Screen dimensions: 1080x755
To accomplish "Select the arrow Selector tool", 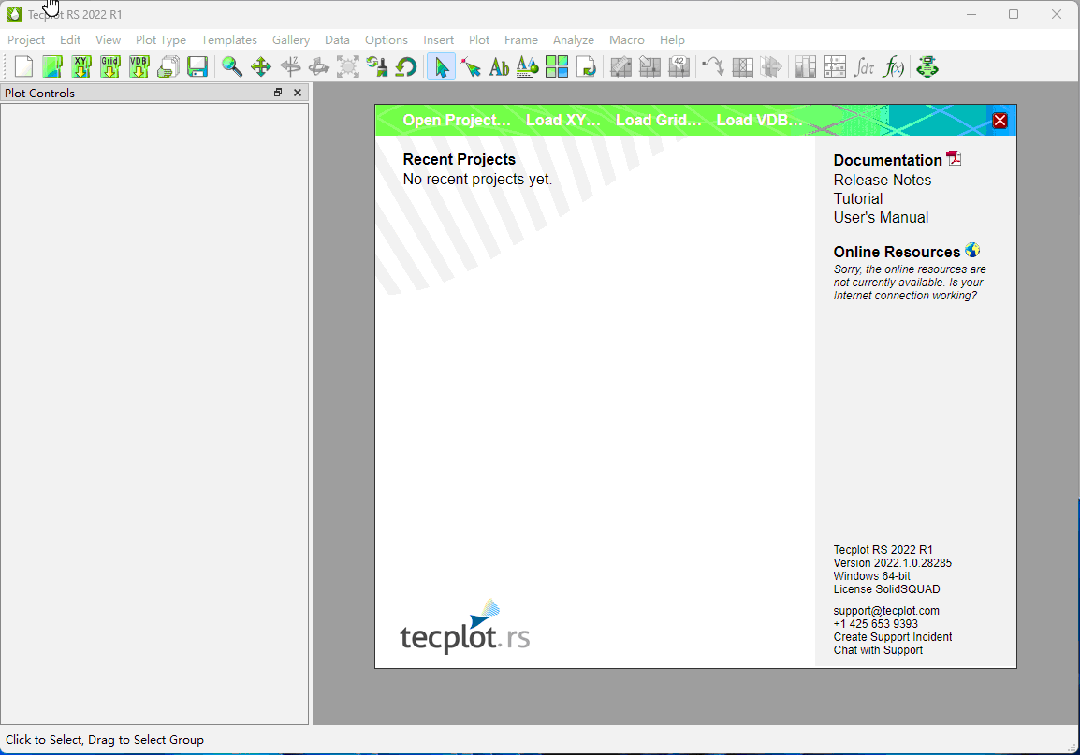I will tap(442, 67).
